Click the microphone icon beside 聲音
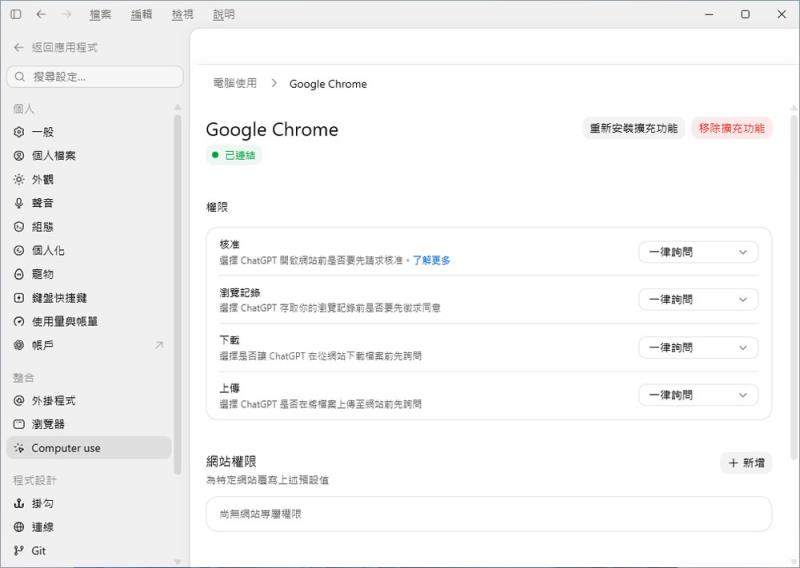Screen dimensions: 800x568 pyautogui.click(x=19, y=203)
